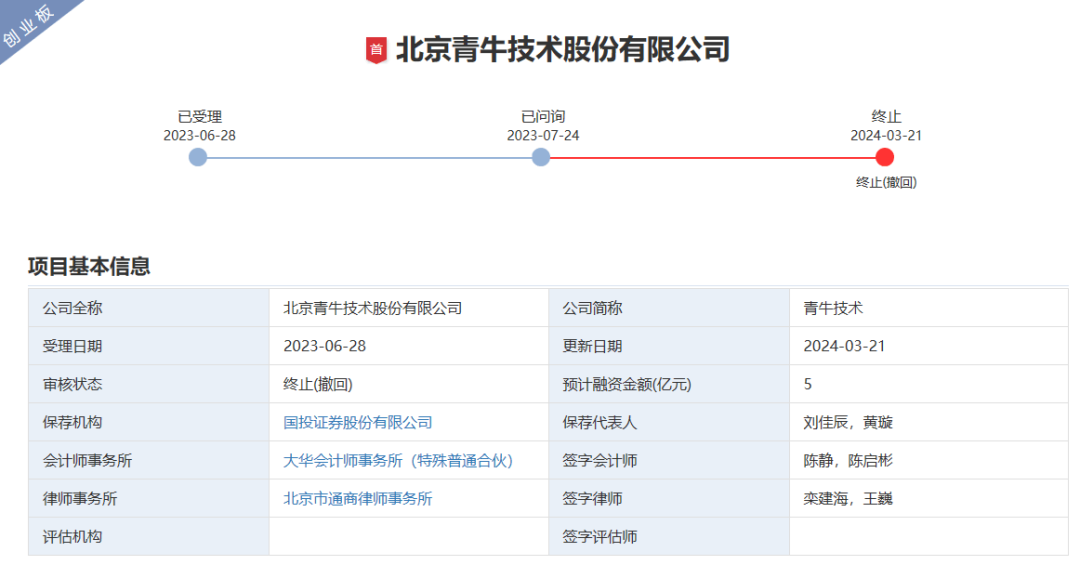Viewport: 1080px width, 565px height.
Task: Open the 国投证券股份有限公司 sponsor link
Action: (x=358, y=423)
